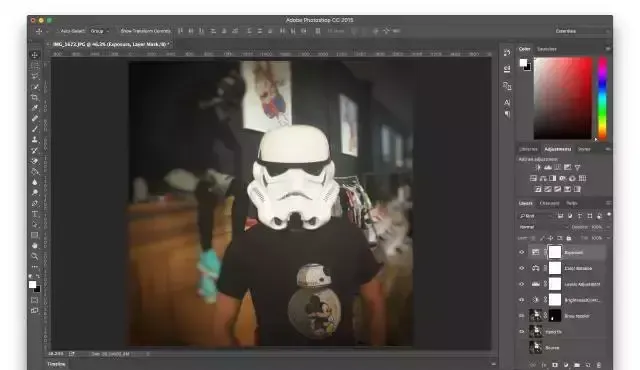Image resolution: width=640 pixels, height=370 pixels.
Task: Open the collapsed History panel icon
Action: point(507,53)
